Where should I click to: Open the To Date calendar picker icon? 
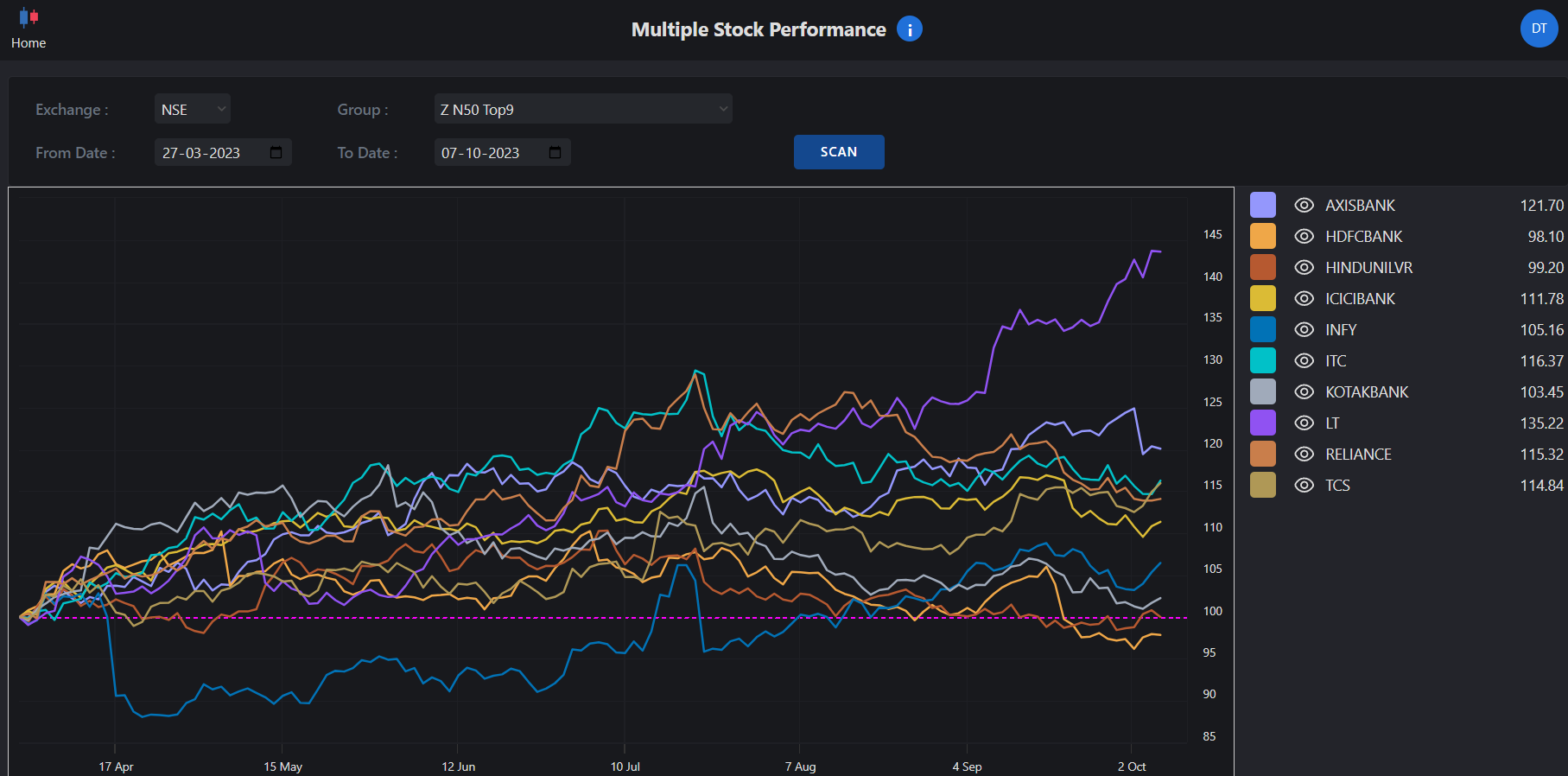tap(555, 152)
